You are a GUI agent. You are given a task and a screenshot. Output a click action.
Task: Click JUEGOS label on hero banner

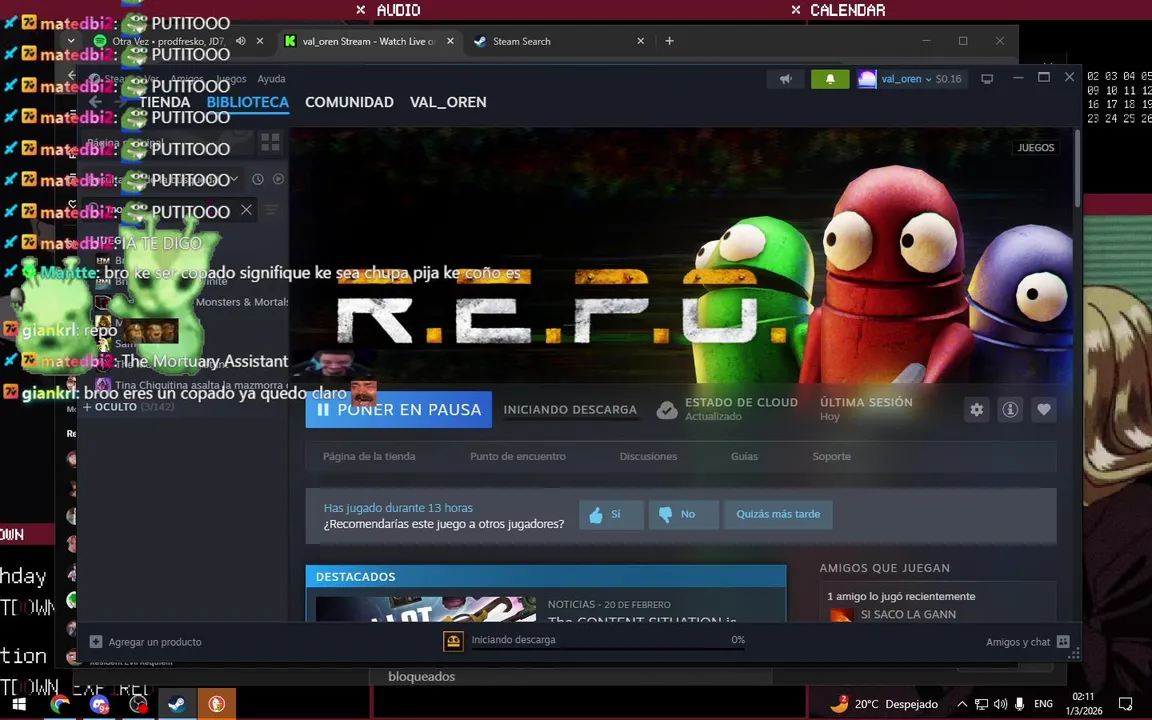click(1036, 148)
